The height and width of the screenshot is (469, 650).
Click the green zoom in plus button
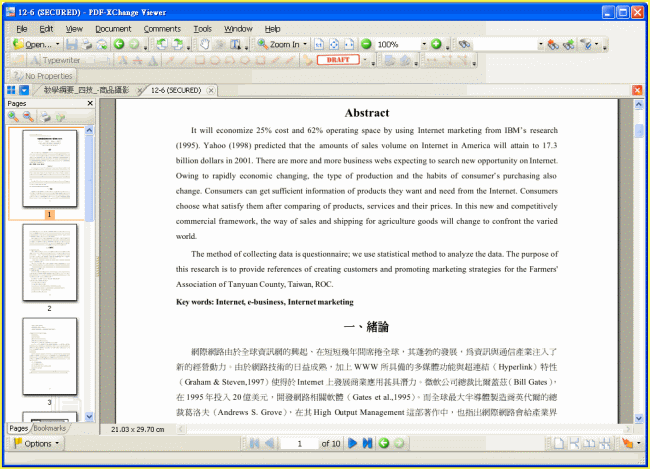coord(436,44)
